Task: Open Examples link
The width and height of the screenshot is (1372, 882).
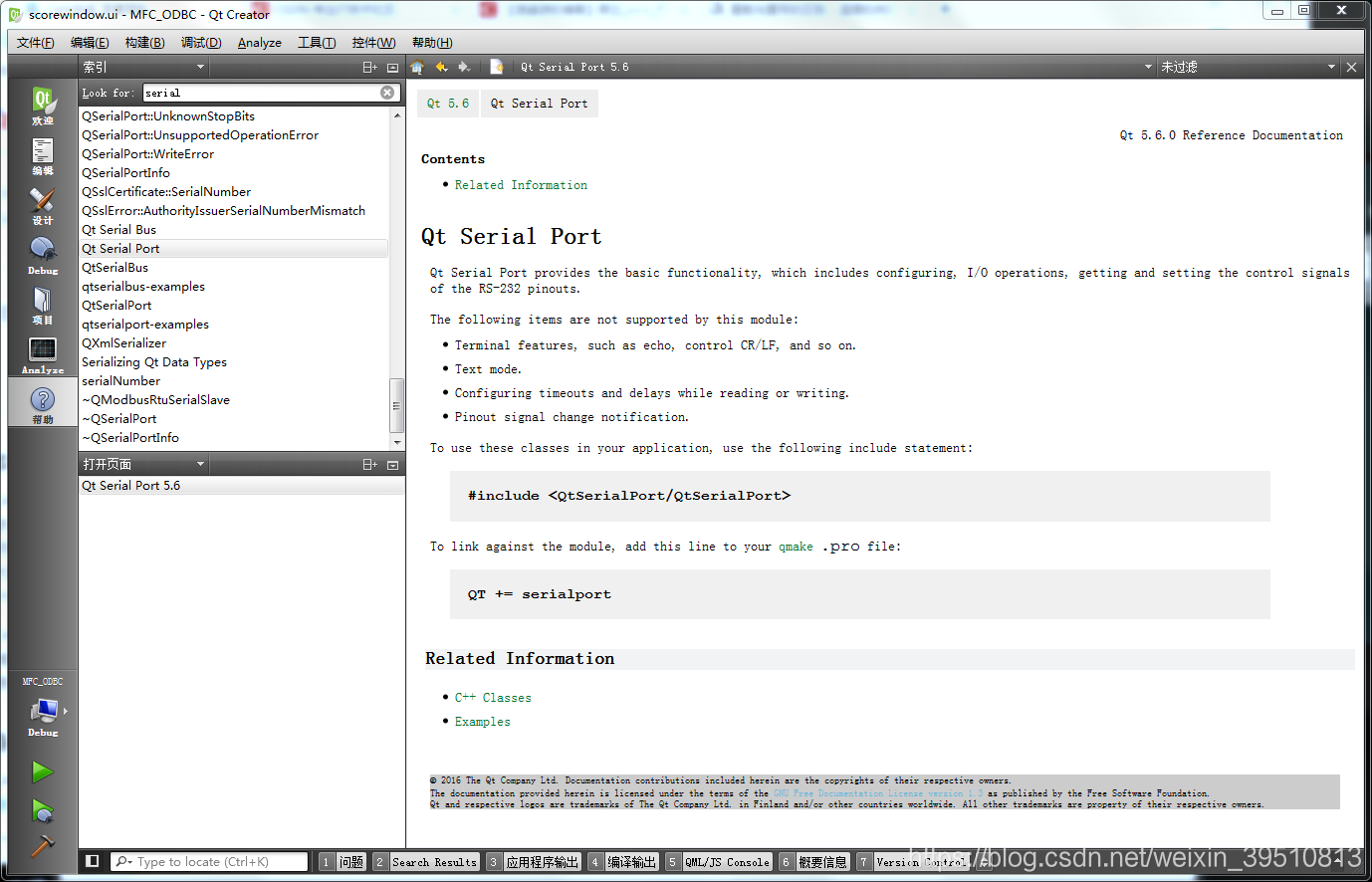Action: 483,722
